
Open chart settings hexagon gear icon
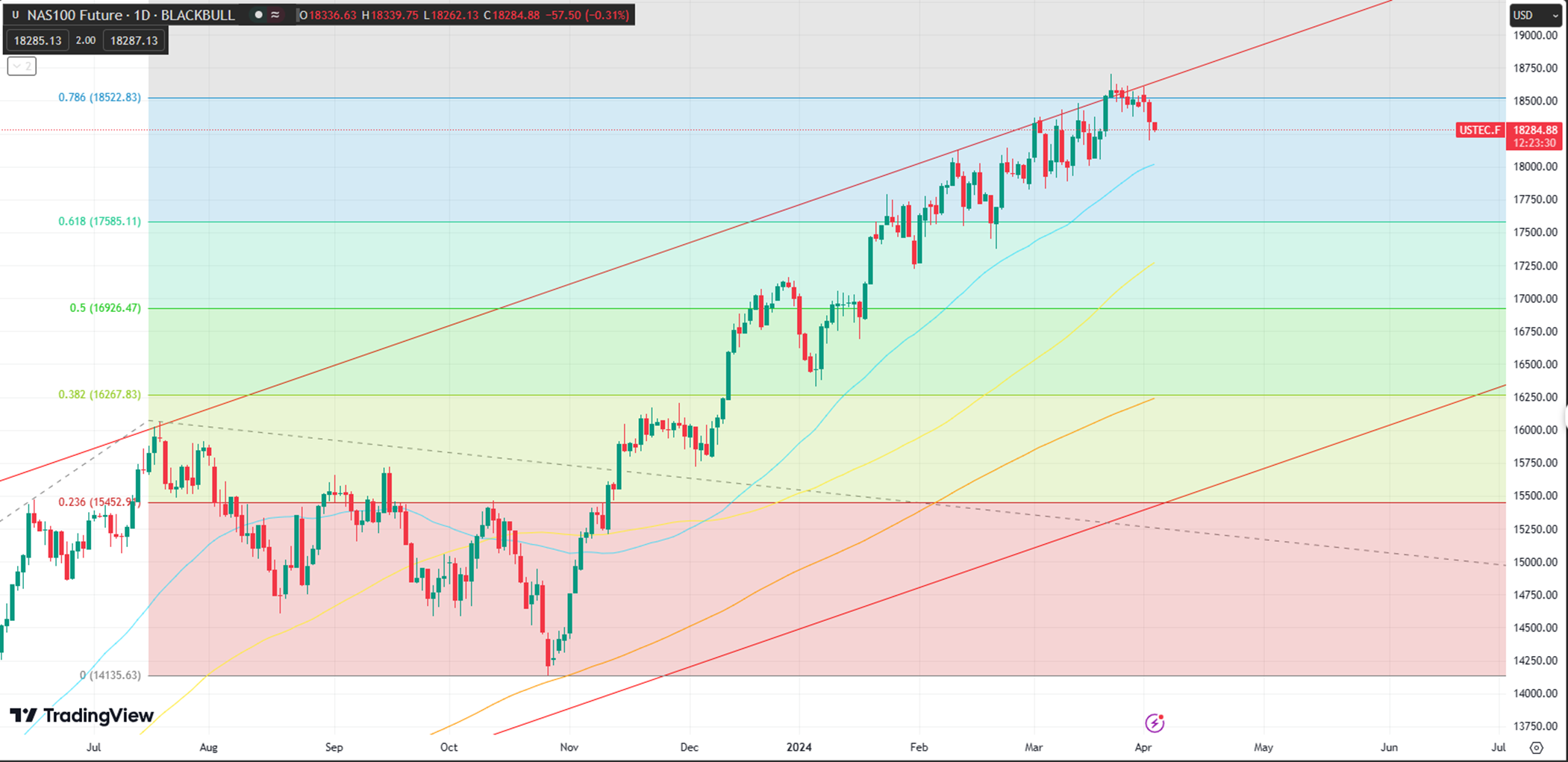(1536, 747)
